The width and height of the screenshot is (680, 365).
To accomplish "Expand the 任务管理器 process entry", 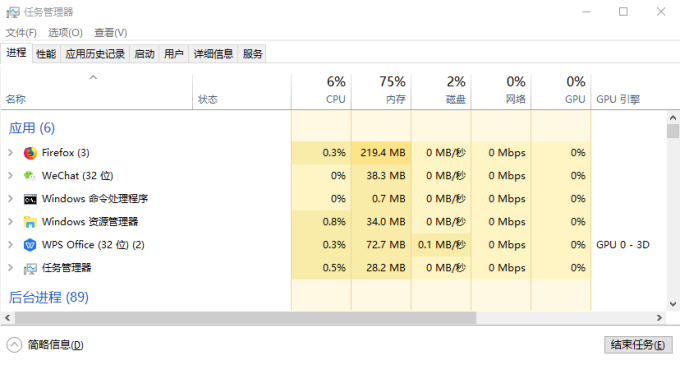I will click(x=10, y=267).
